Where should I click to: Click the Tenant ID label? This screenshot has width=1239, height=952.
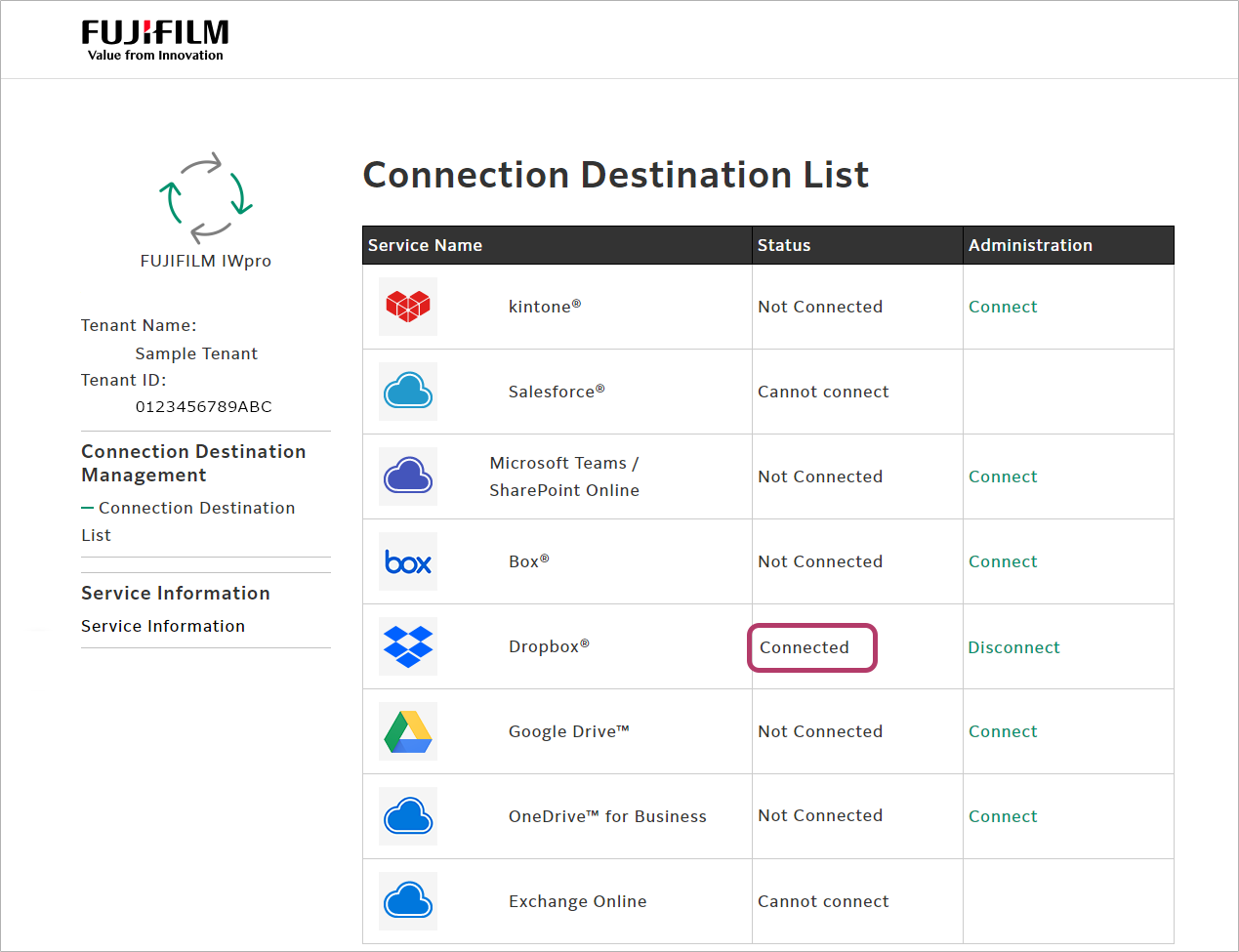(124, 380)
